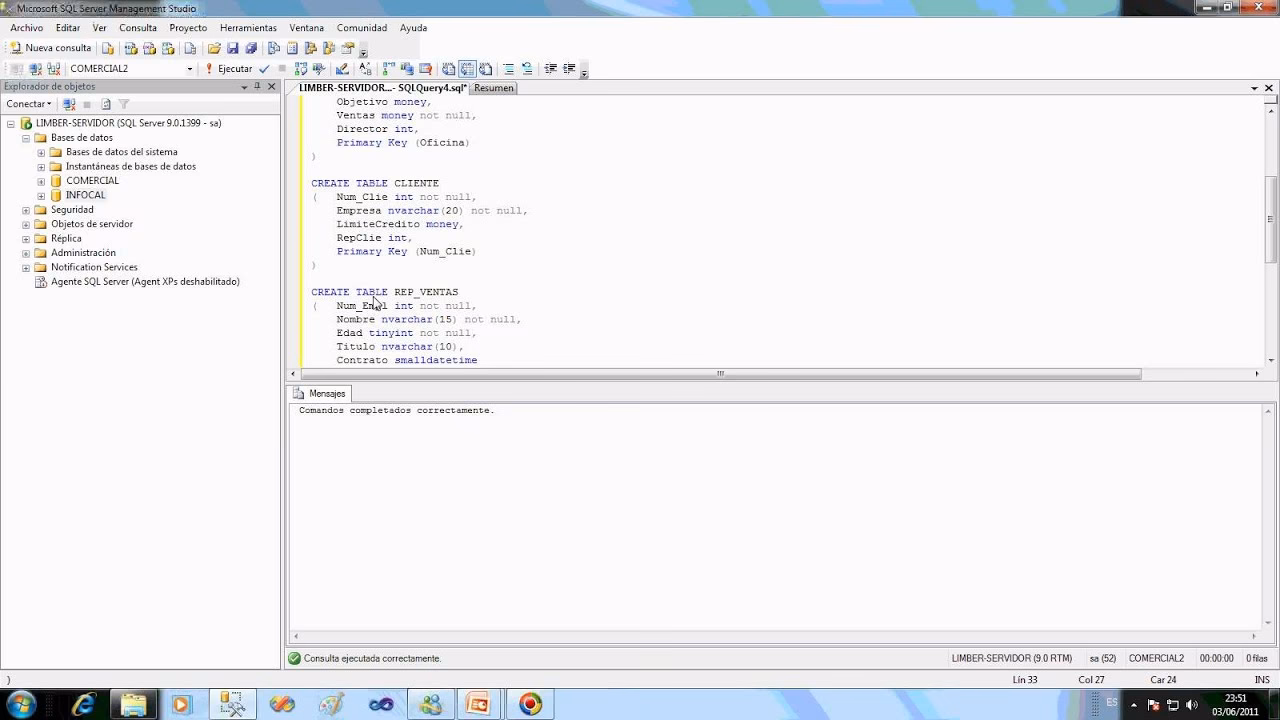This screenshot has width=1280, height=720.
Task: Toggle Include client statistics icon
Action: [x=407, y=69]
